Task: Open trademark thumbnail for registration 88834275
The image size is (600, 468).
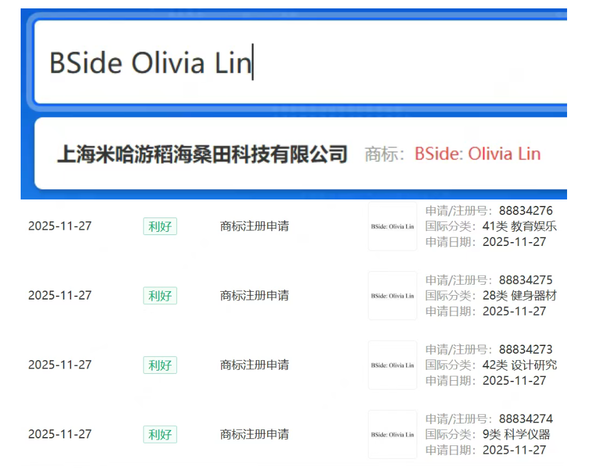Action: [393, 296]
